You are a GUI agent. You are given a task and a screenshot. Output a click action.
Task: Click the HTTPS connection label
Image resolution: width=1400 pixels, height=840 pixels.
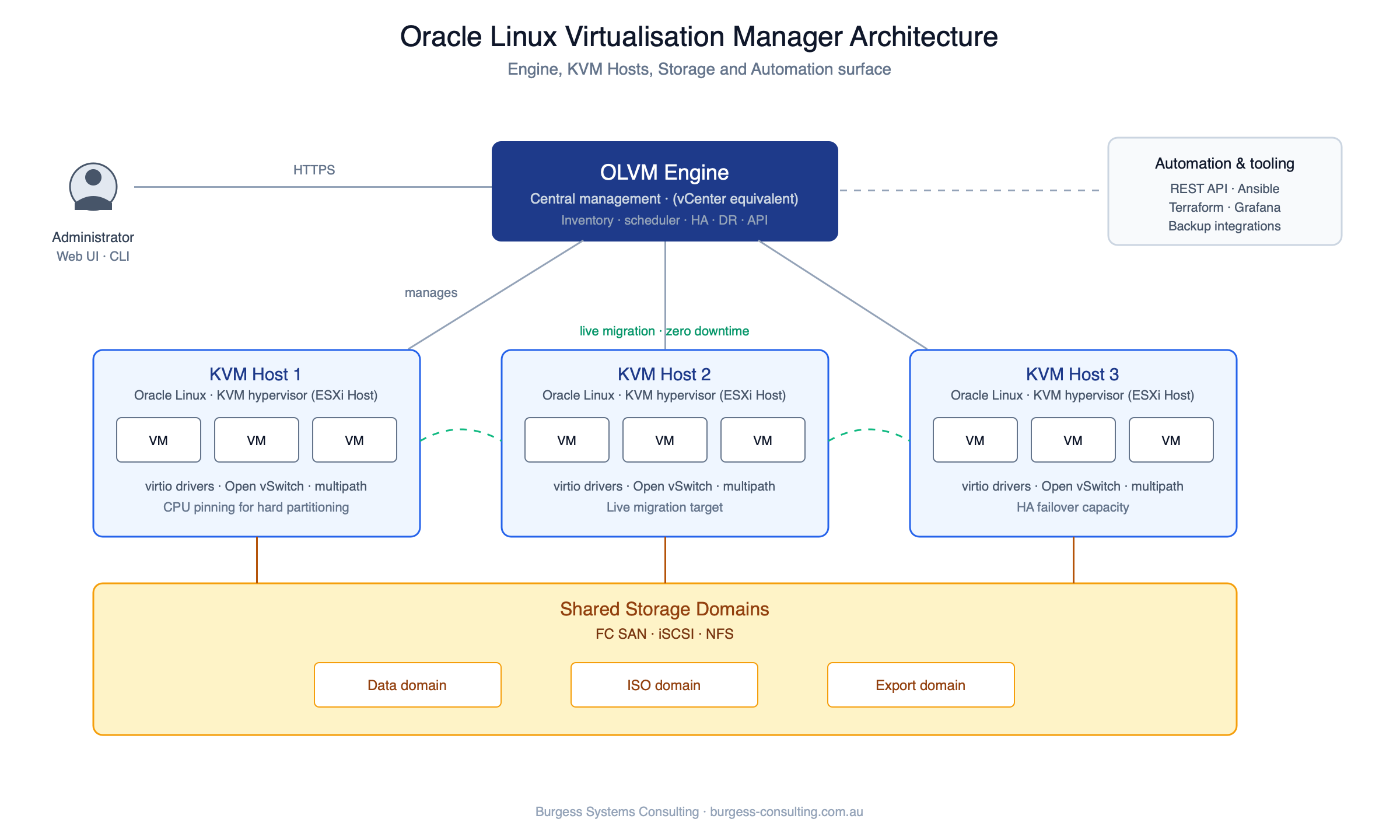(314, 170)
